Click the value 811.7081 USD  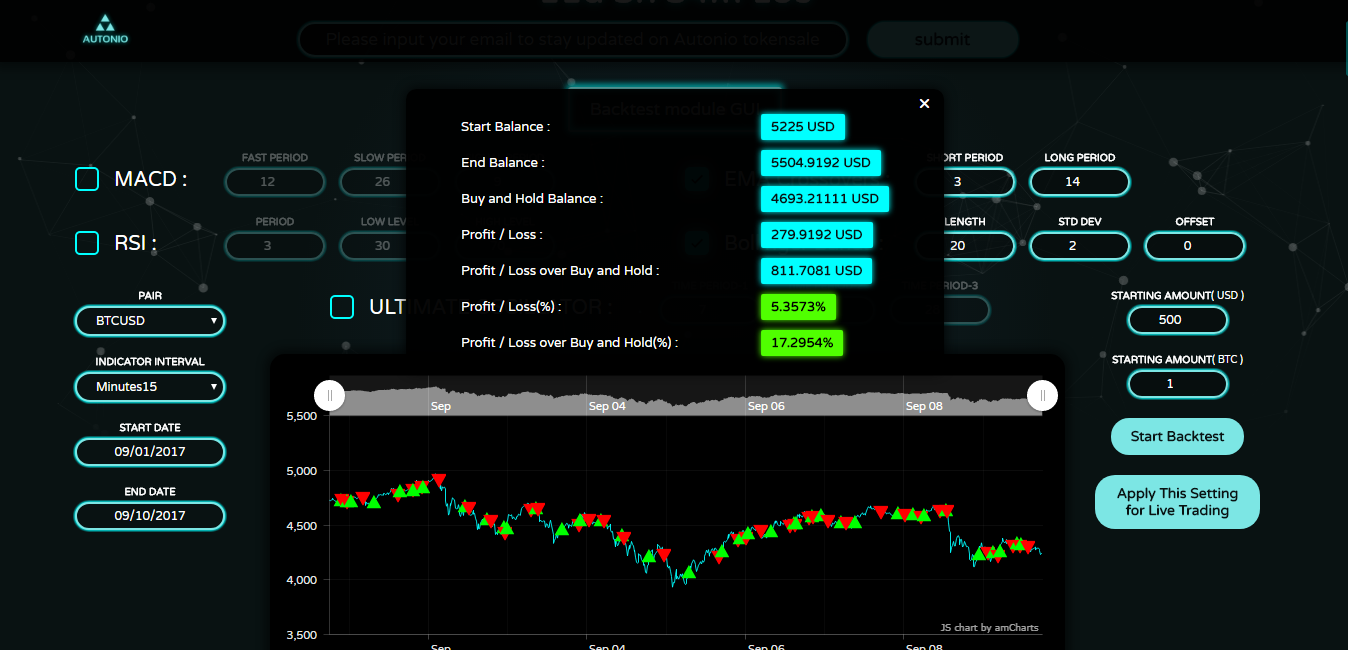tap(816, 271)
